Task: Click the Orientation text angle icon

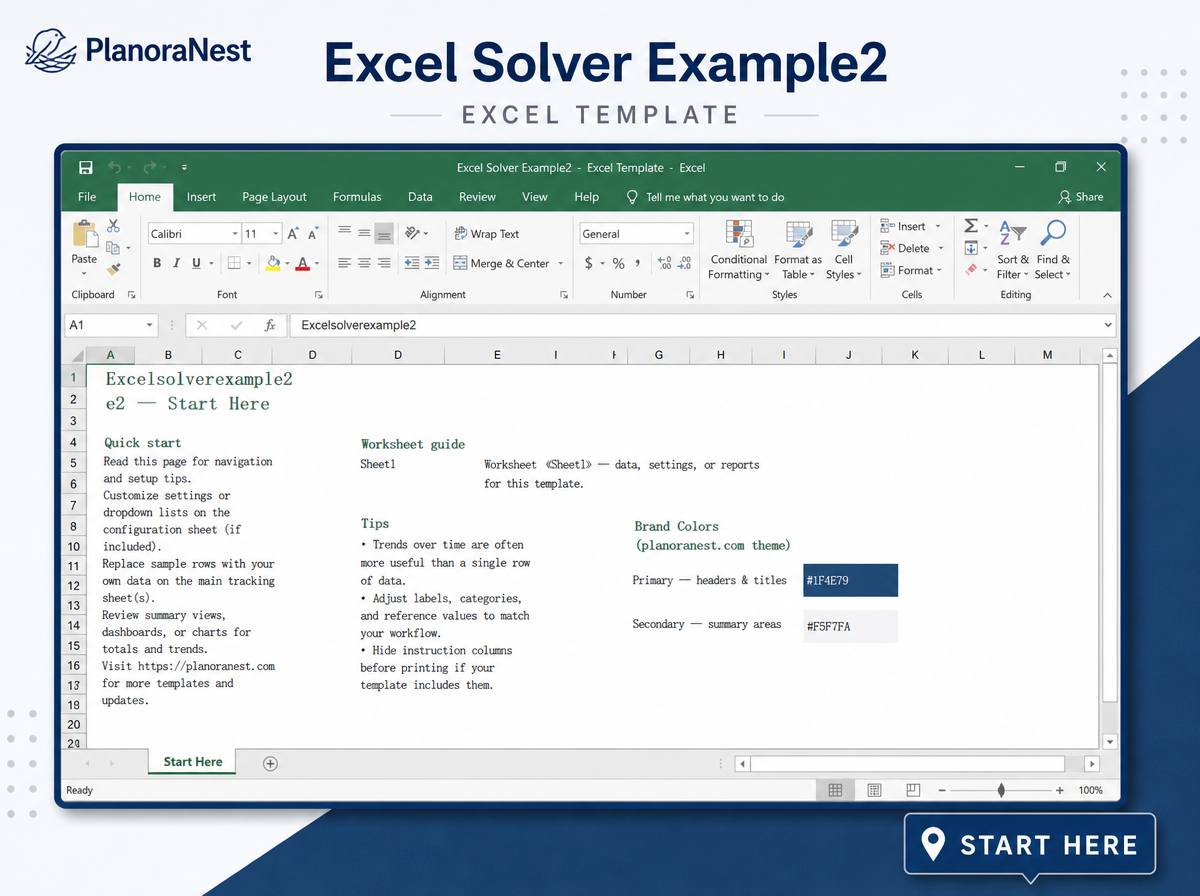Action: (412, 233)
